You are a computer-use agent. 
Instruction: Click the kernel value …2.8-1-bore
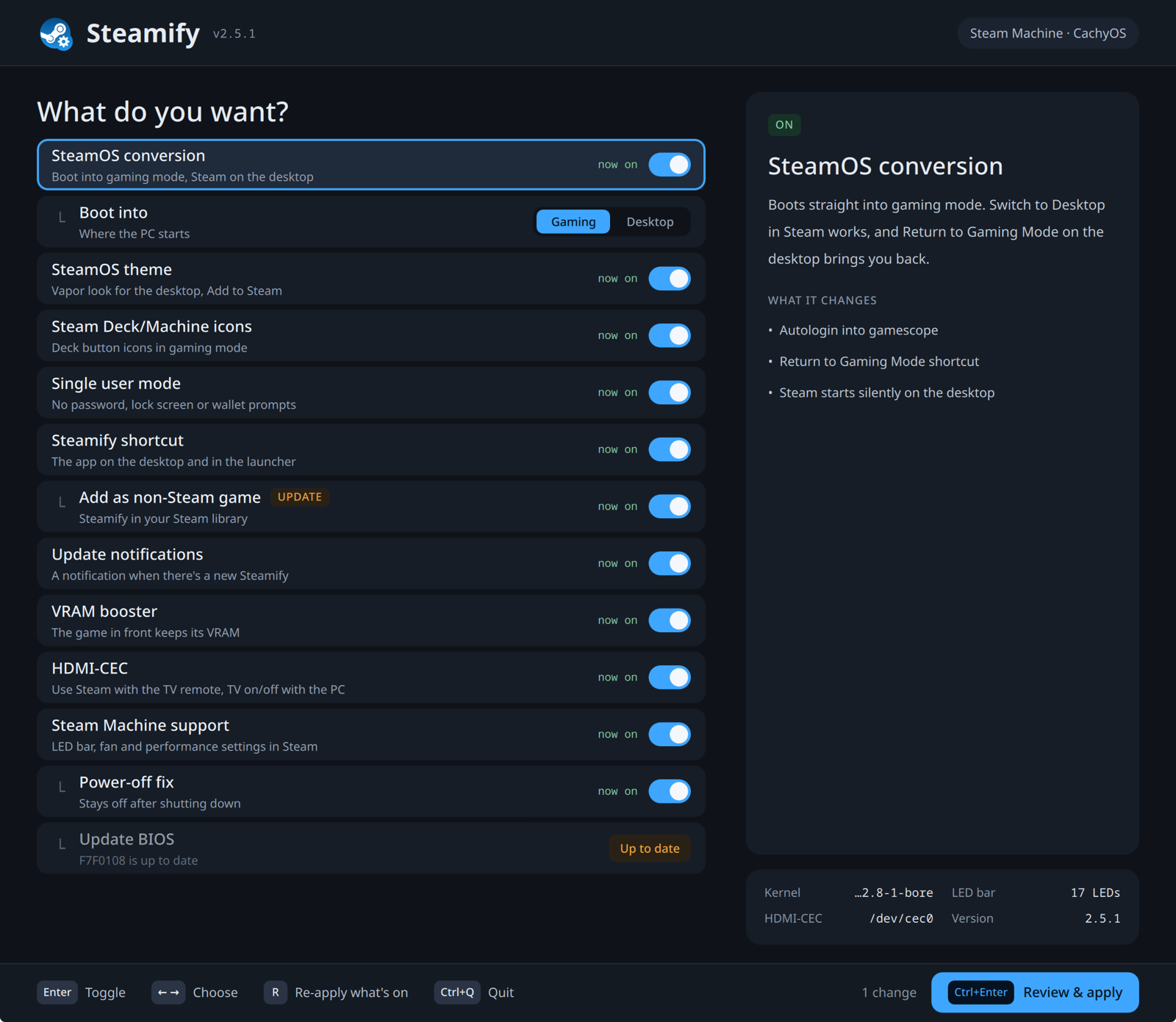[x=894, y=893]
